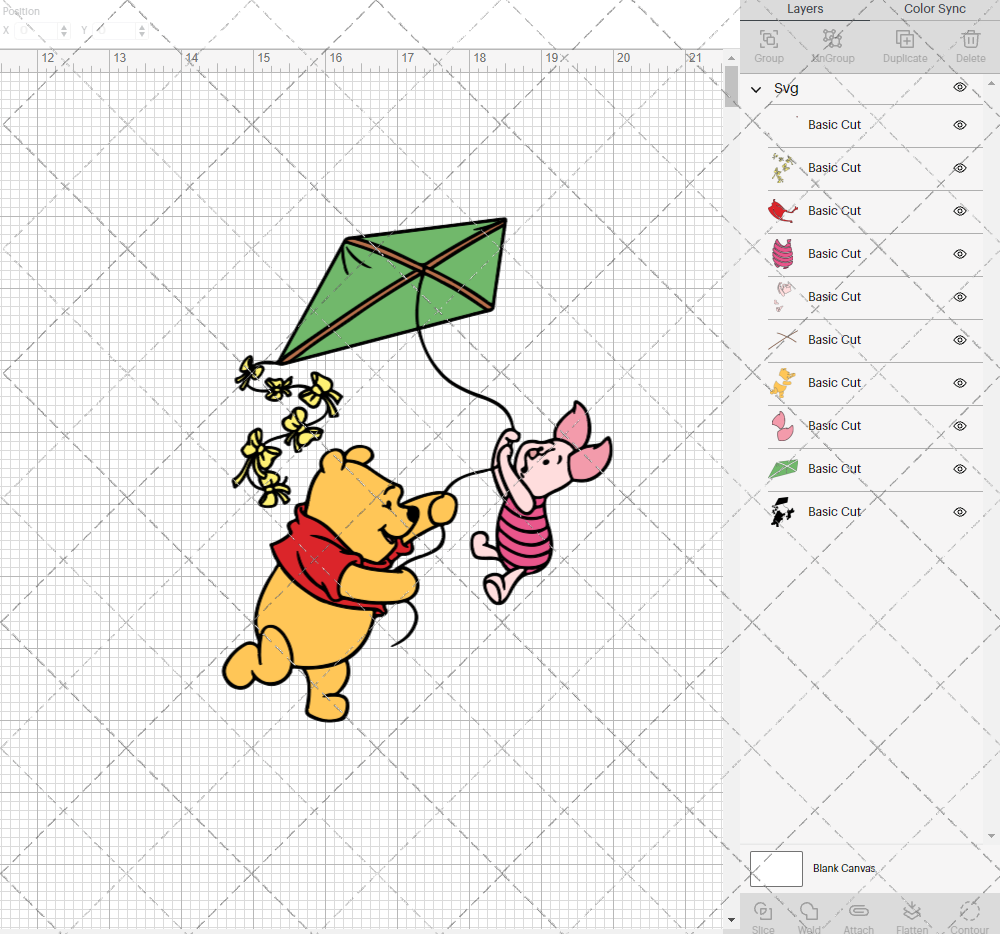This screenshot has width=1000, height=934.
Task: Select the Attach tool
Action: [x=858, y=911]
